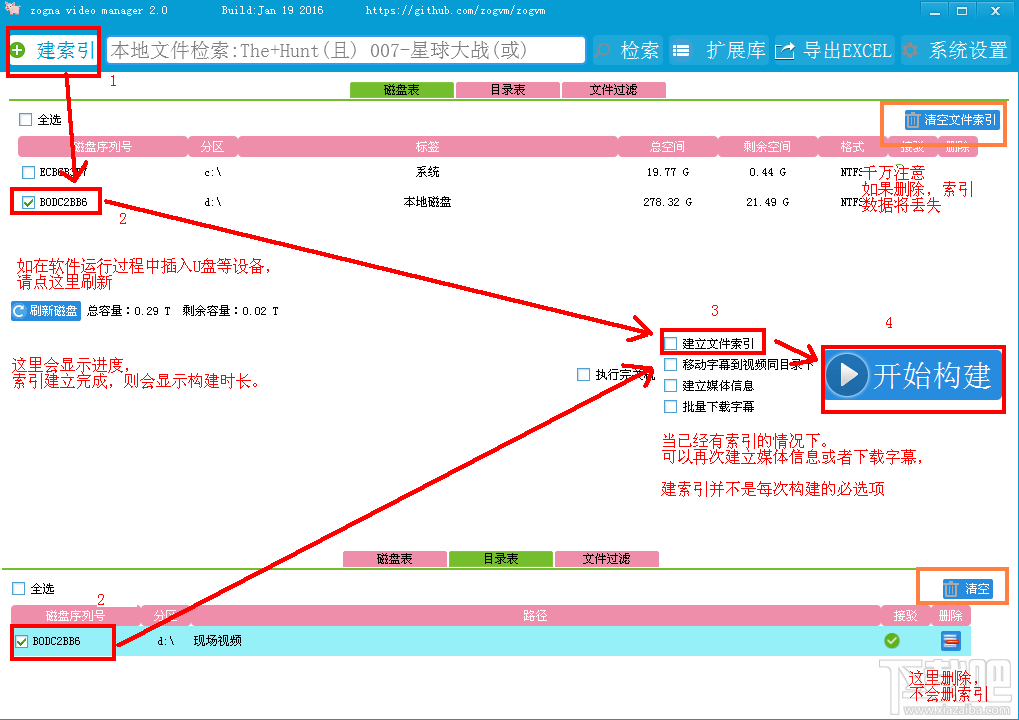Click 总空间 column header
The height and width of the screenshot is (720, 1019).
[667, 147]
